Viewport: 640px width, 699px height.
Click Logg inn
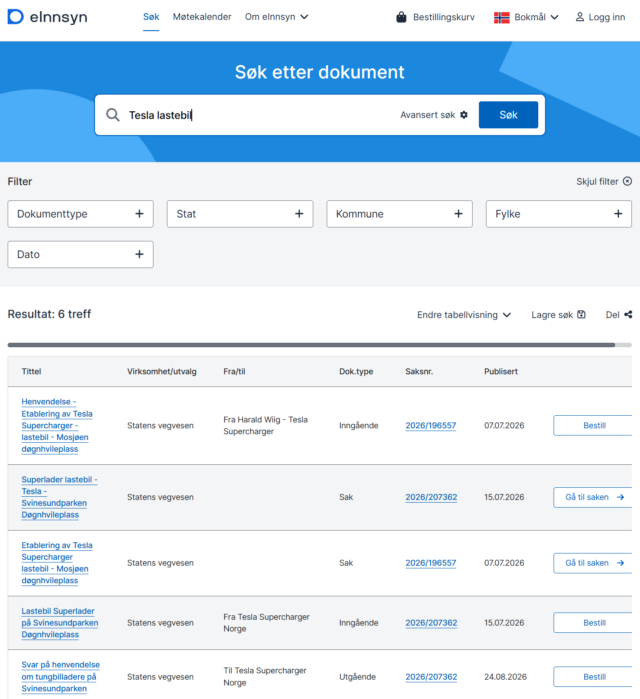coord(600,17)
